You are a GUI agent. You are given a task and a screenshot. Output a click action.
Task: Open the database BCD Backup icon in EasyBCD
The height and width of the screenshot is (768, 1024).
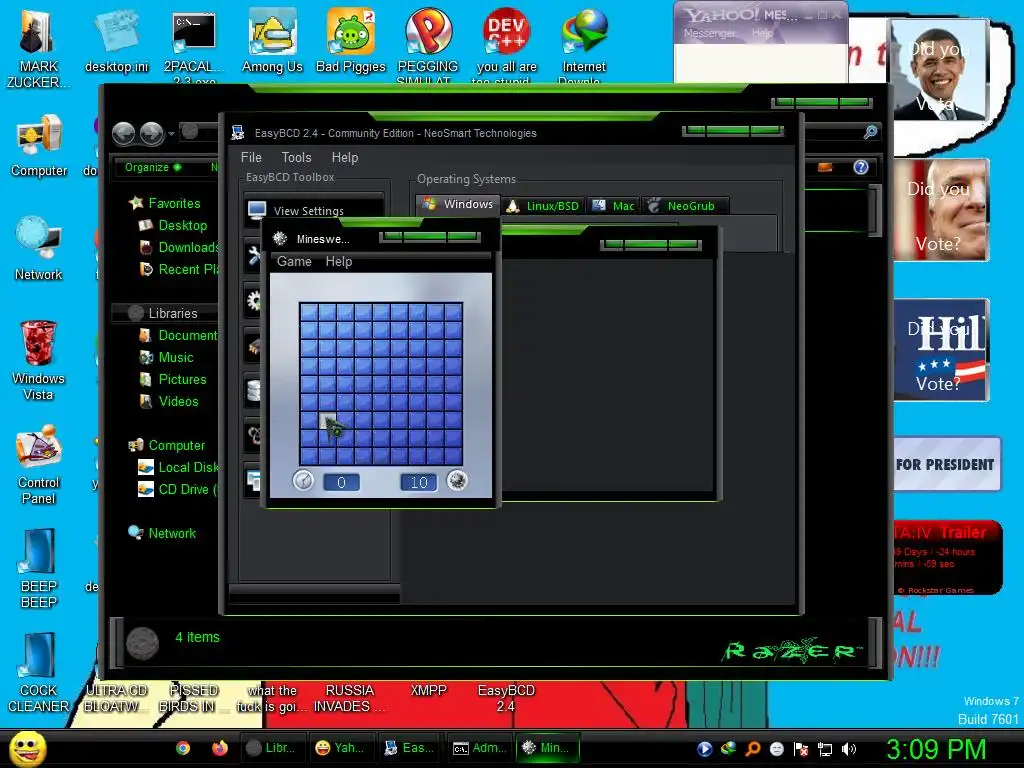click(x=253, y=391)
